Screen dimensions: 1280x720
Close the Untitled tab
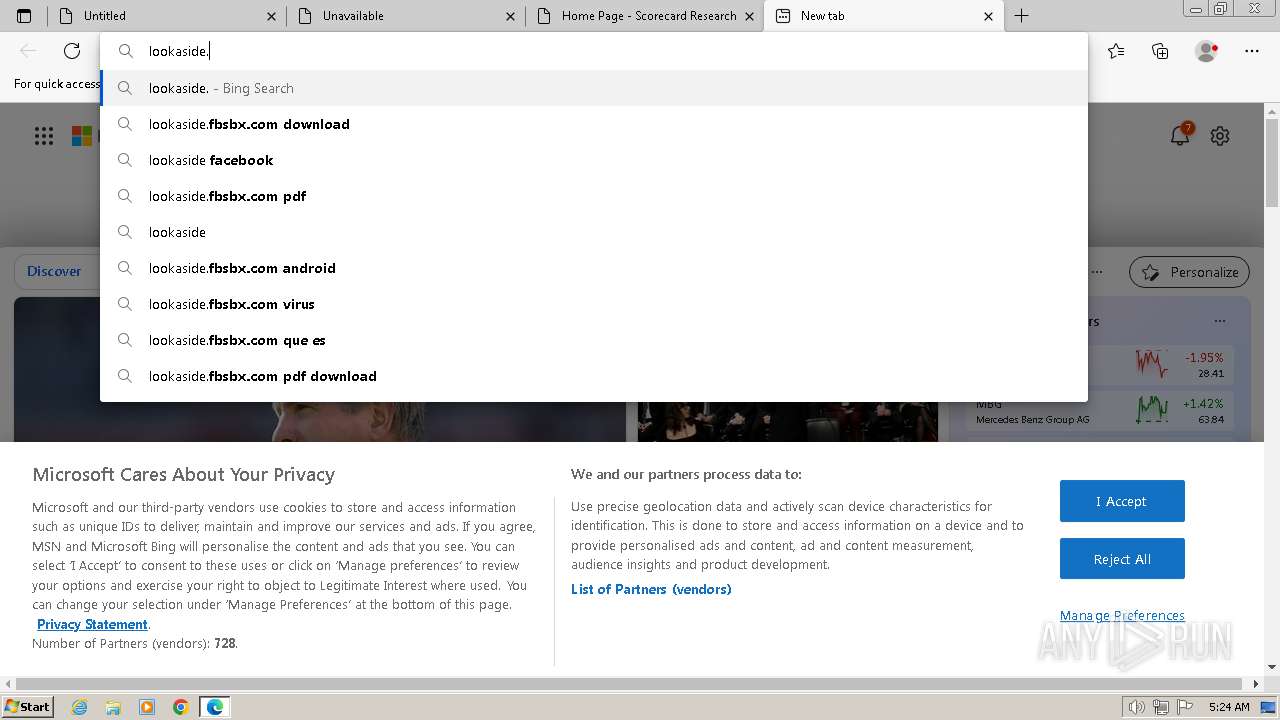click(x=272, y=16)
